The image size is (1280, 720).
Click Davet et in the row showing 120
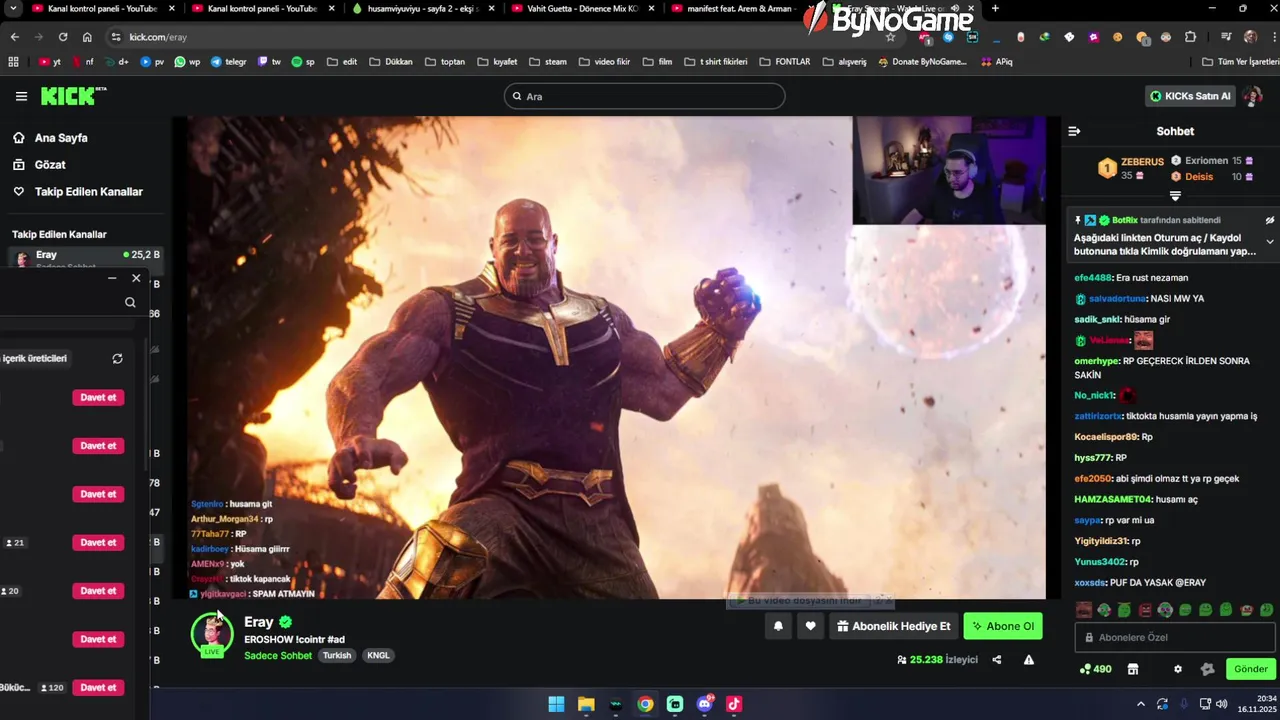pos(98,687)
